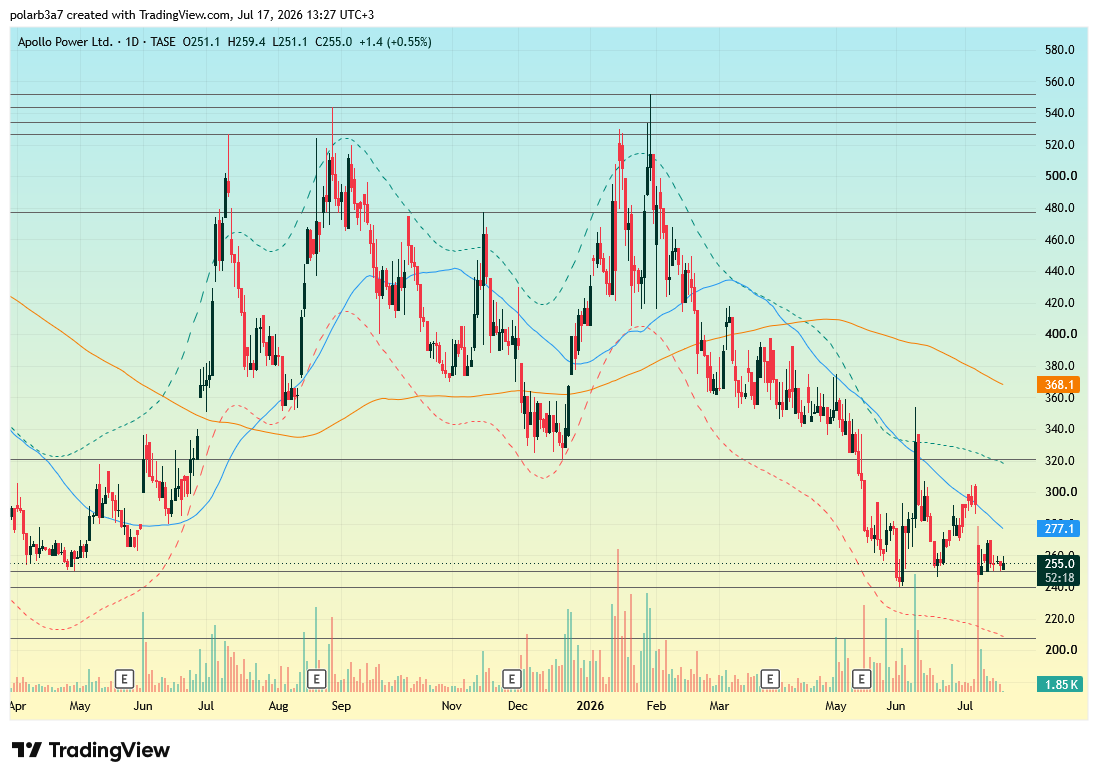The width and height of the screenshot is (1098, 780).
Task: Click the blue 277.1 moving average price tag
Action: pos(1059,529)
